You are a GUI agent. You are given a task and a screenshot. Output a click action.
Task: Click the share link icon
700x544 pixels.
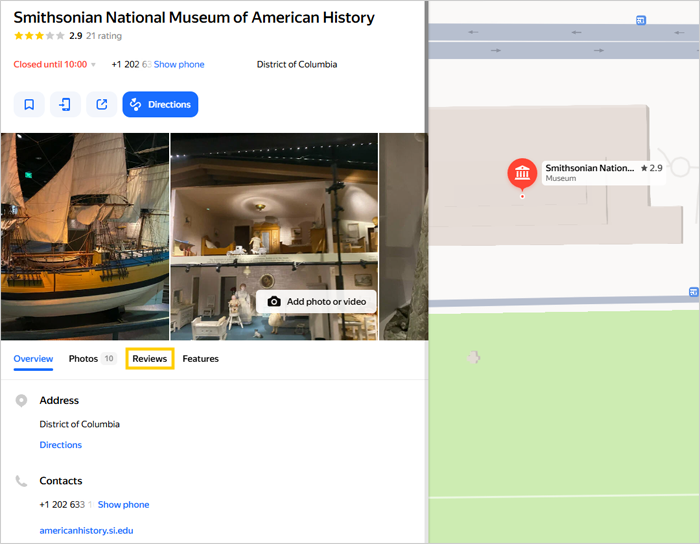point(102,104)
